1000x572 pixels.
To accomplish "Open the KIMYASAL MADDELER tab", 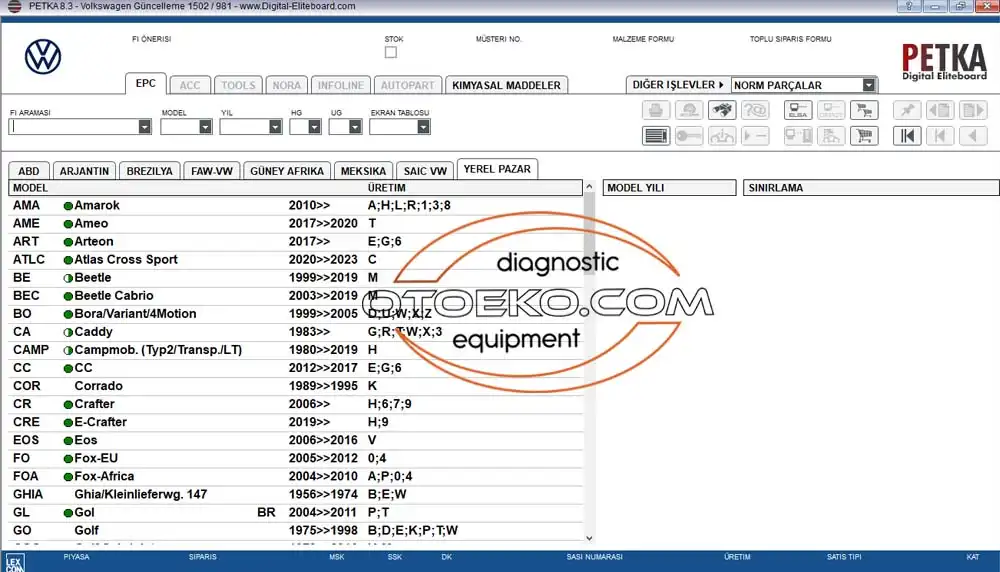I will coord(507,85).
